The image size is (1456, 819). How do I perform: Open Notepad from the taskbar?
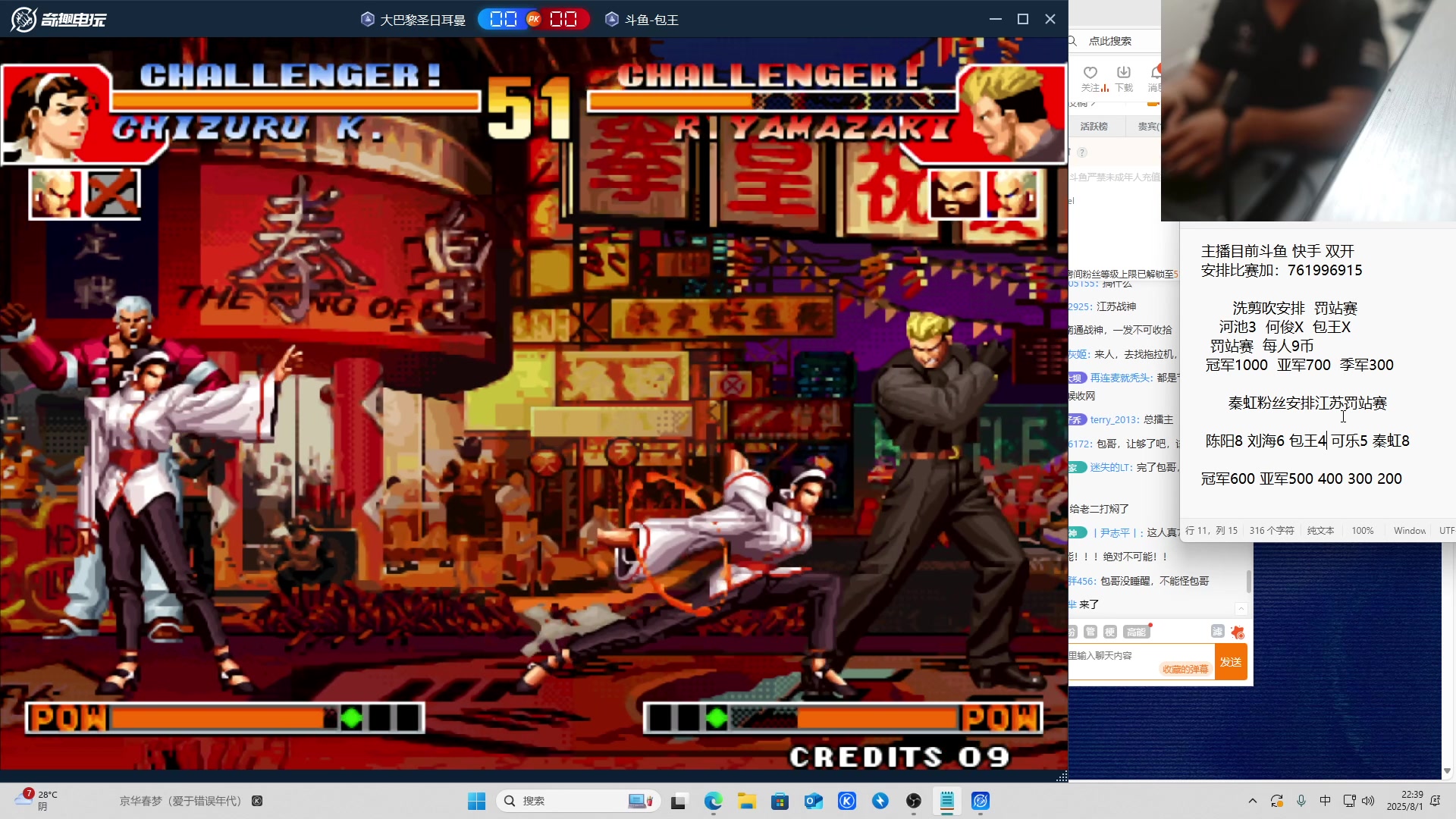(x=947, y=801)
